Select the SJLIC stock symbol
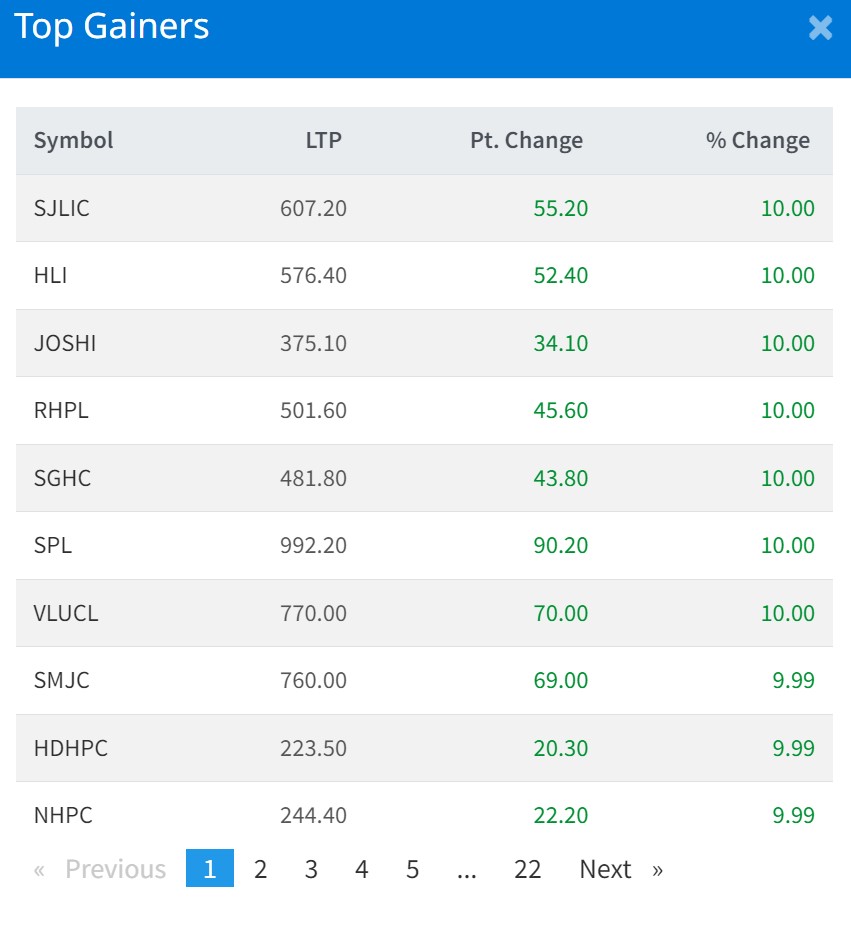Image resolution: width=851 pixels, height=938 pixels. (x=62, y=208)
